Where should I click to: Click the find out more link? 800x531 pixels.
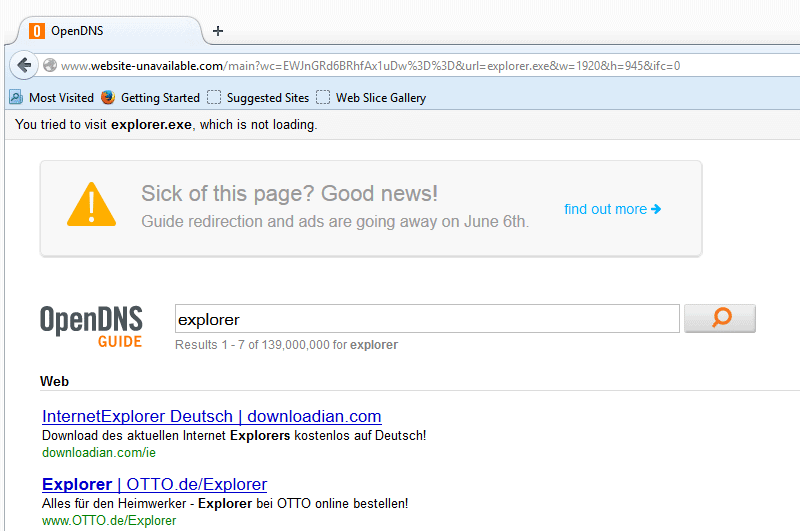click(612, 209)
